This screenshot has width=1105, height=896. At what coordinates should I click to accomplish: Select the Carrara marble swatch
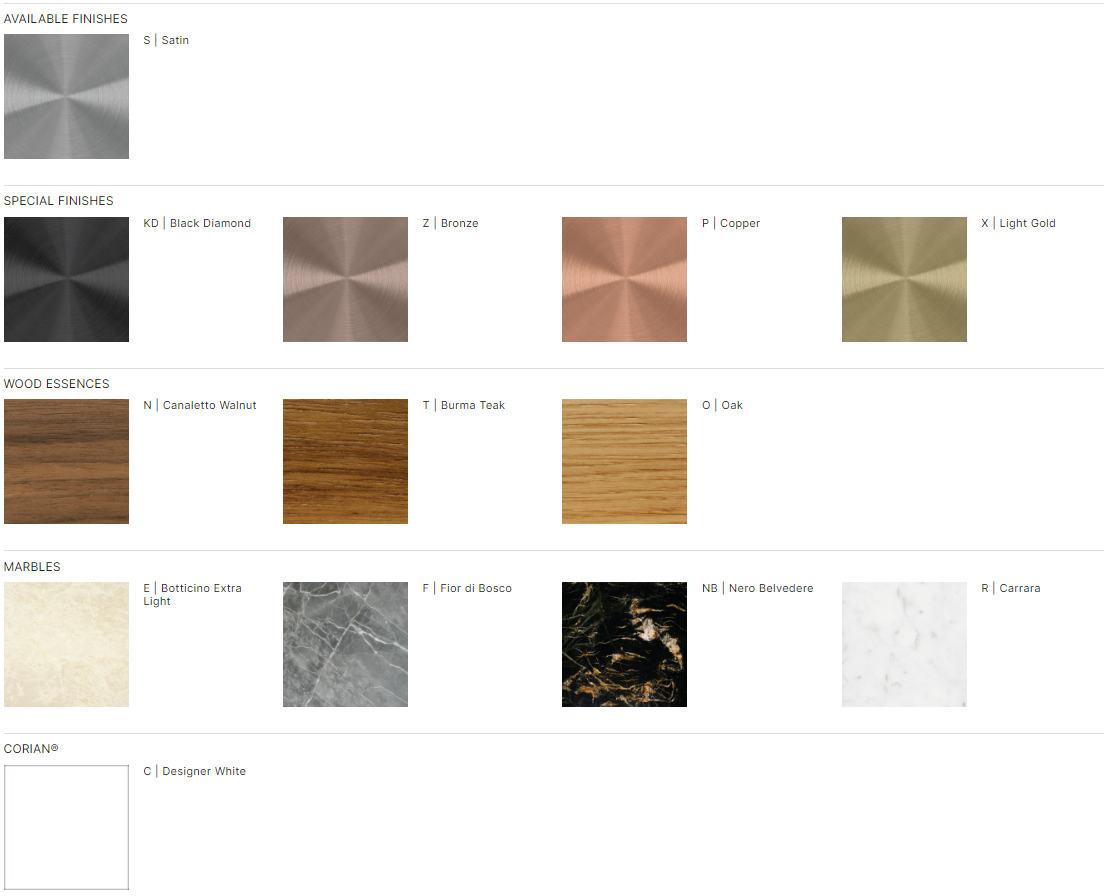click(x=904, y=644)
